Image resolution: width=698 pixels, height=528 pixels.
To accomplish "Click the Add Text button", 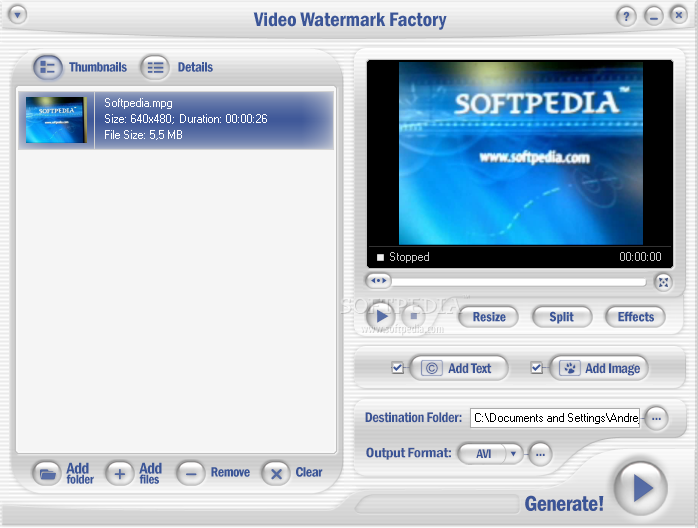I will coord(459,368).
